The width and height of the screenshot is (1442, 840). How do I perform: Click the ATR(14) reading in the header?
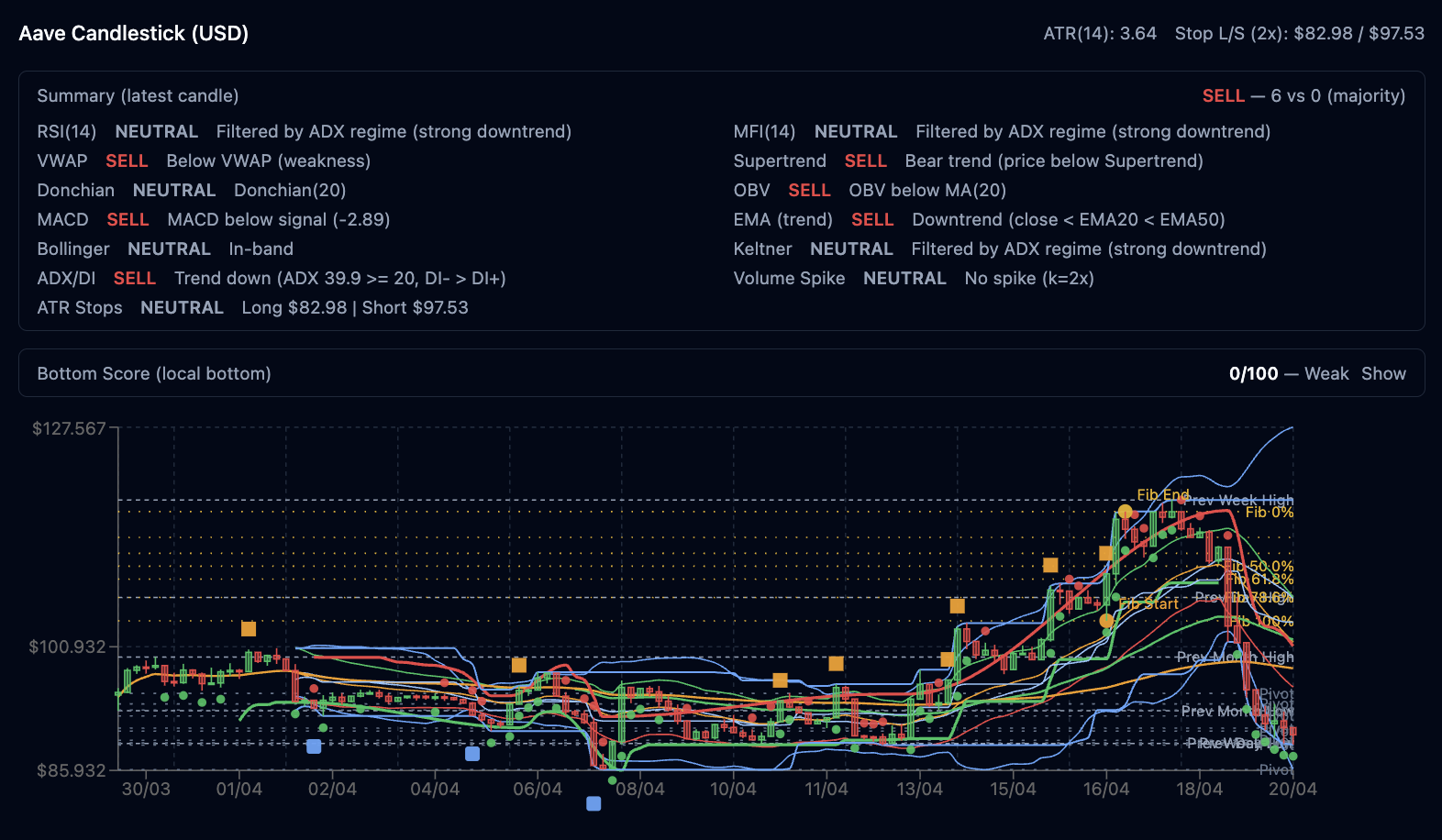tap(1100, 33)
